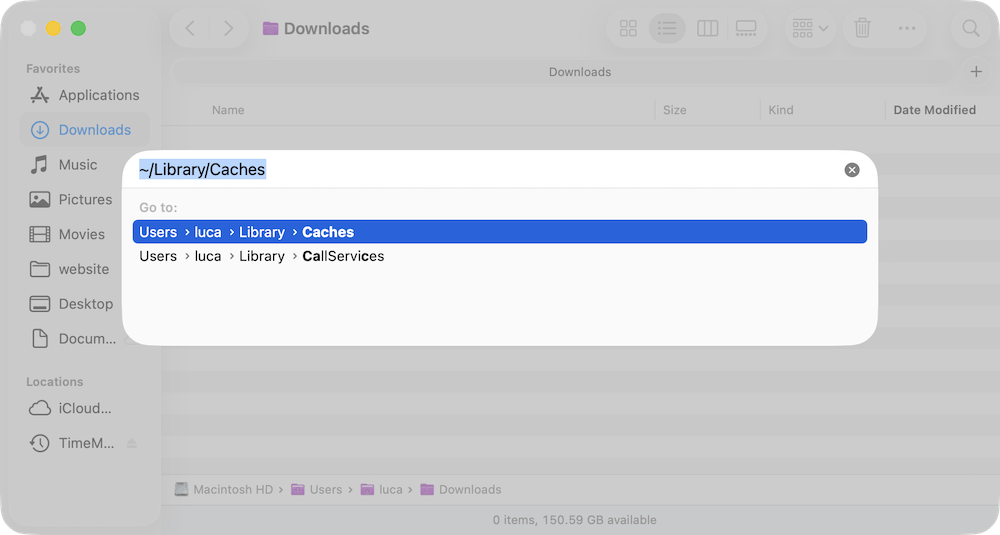
Task: Add a new tab with the plus button
Action: tap(976, 72)
